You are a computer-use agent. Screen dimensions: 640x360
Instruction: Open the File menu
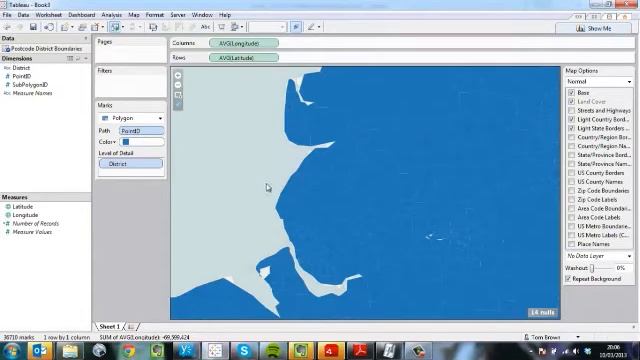pyautogui.click(x=7, y=15)
